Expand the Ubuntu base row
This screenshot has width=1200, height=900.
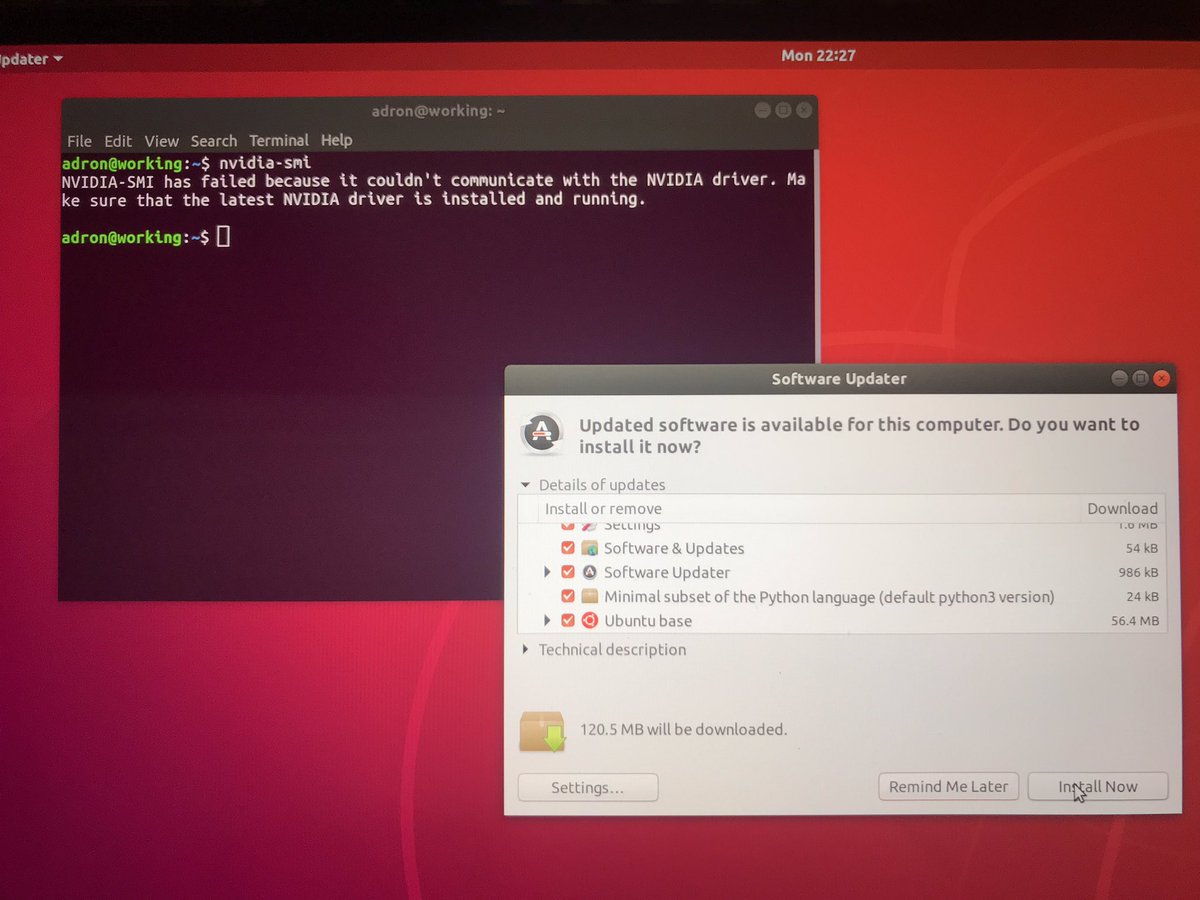tap(547, 620)
